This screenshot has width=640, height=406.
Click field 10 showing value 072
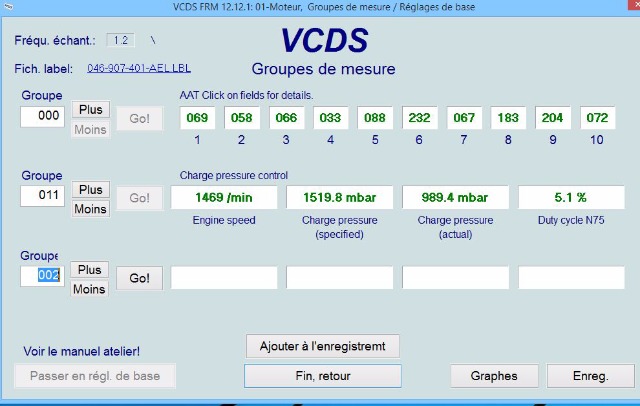pyautogui.click(x=598, y=118)
